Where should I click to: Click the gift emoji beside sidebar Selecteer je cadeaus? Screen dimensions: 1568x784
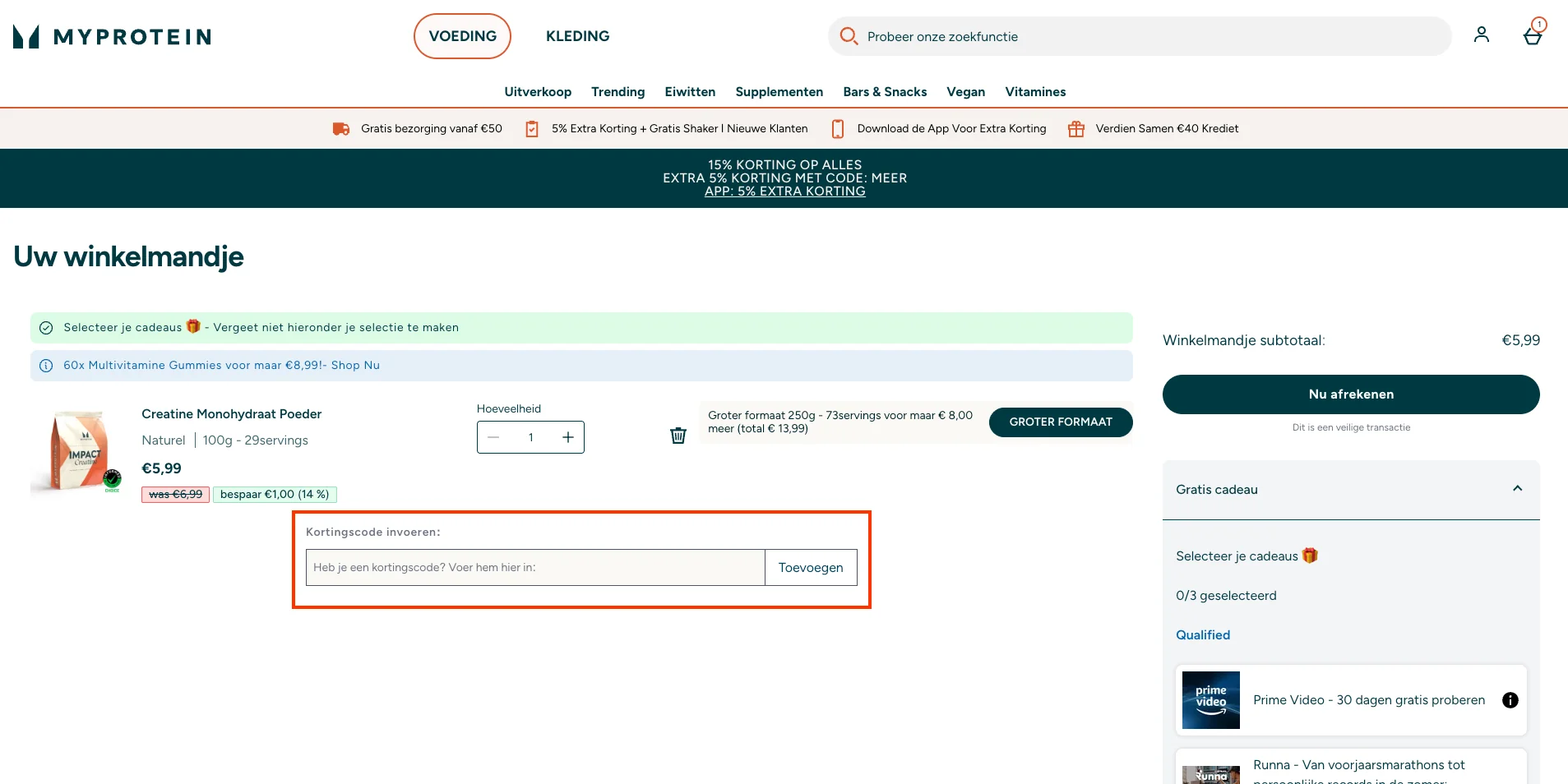1310,556
